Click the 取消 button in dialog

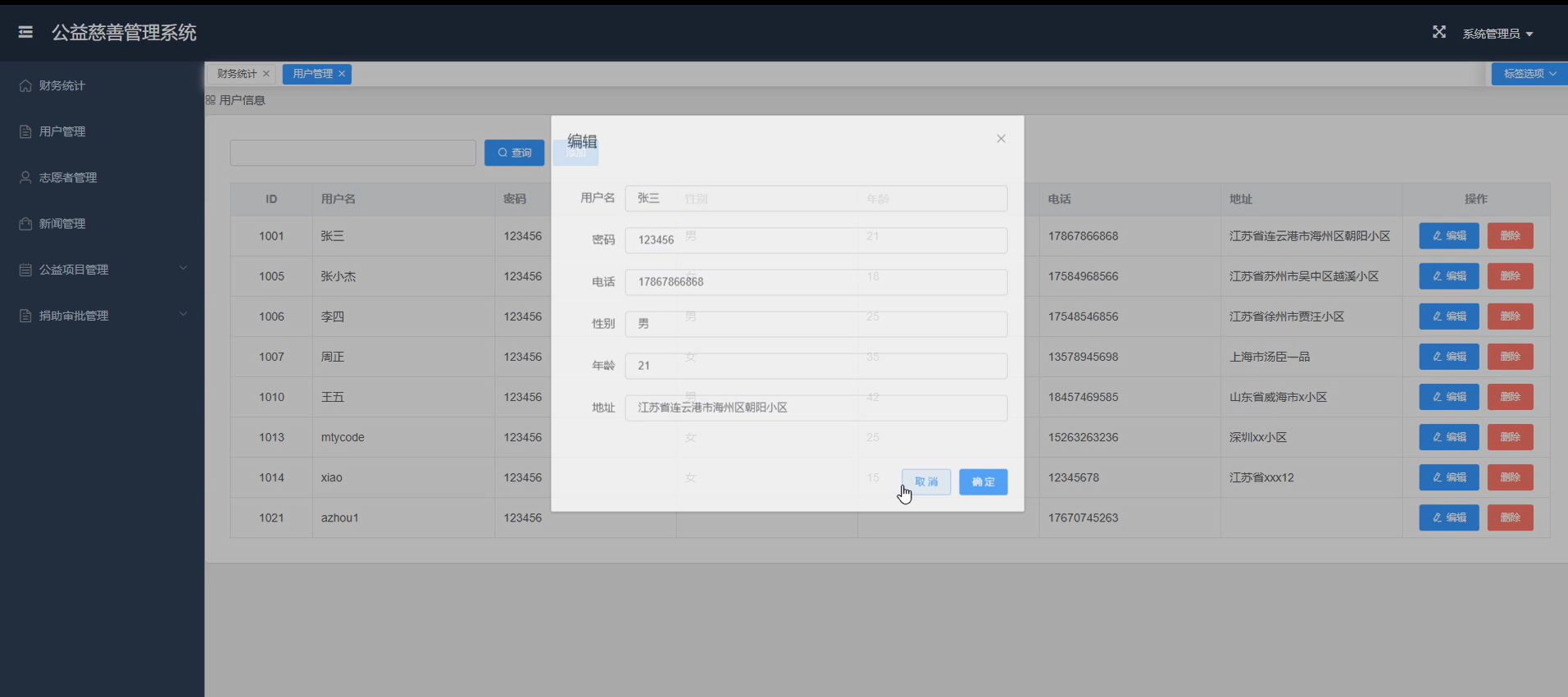click(x=926, y=481)
